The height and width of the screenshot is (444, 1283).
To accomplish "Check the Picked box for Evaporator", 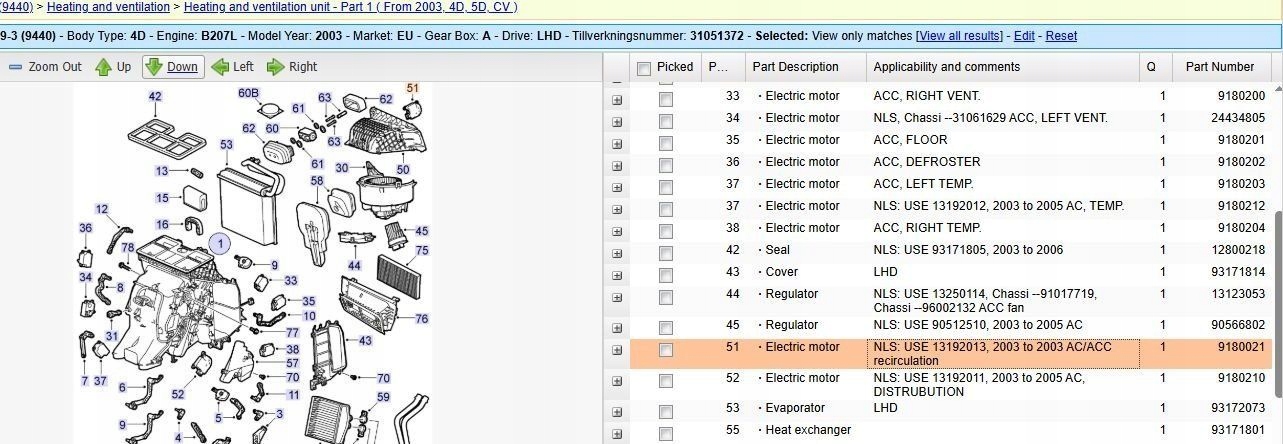I will [x=666, y=409].
